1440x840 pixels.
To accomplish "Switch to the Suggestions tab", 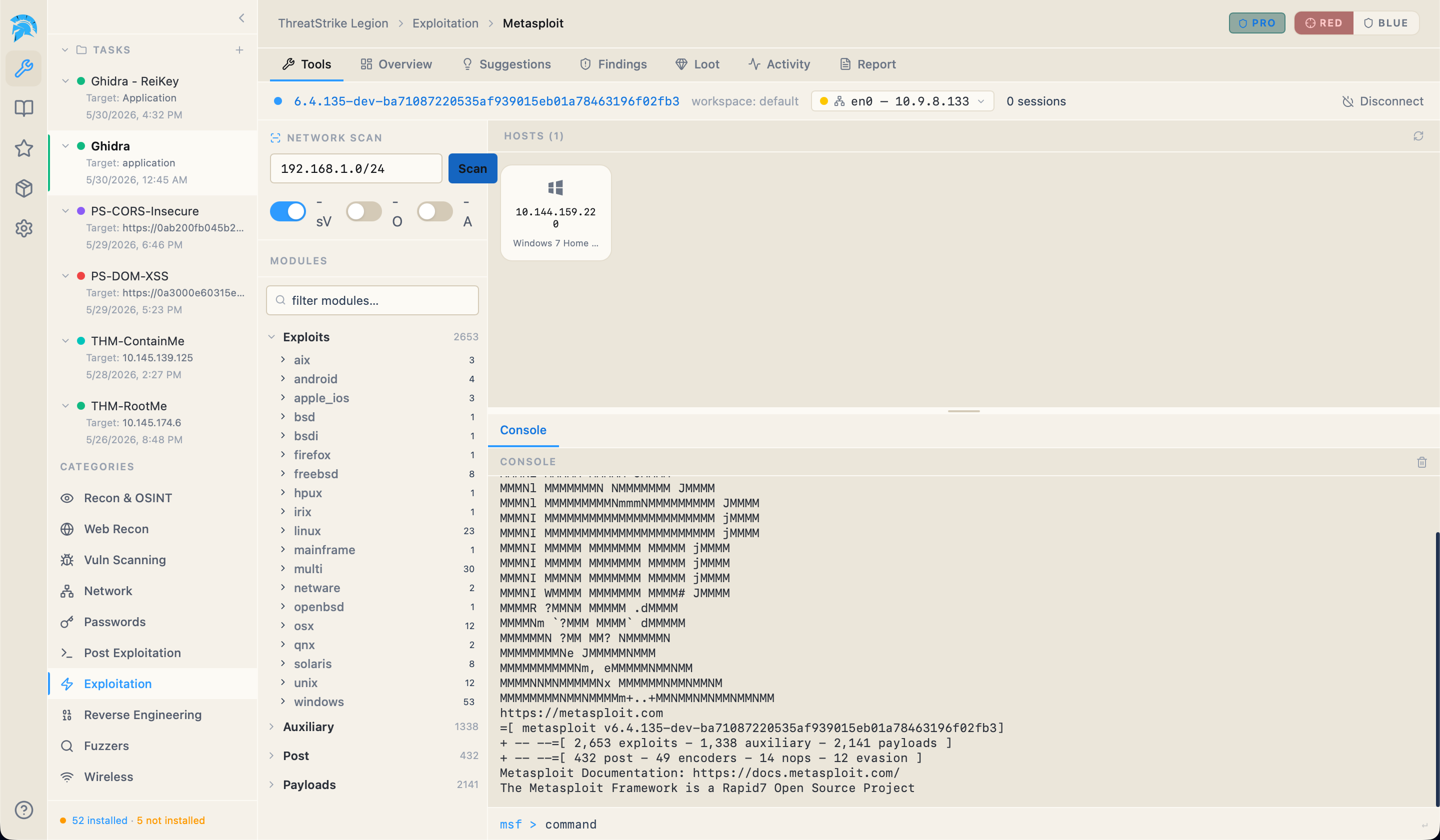I will pos(506,64).
